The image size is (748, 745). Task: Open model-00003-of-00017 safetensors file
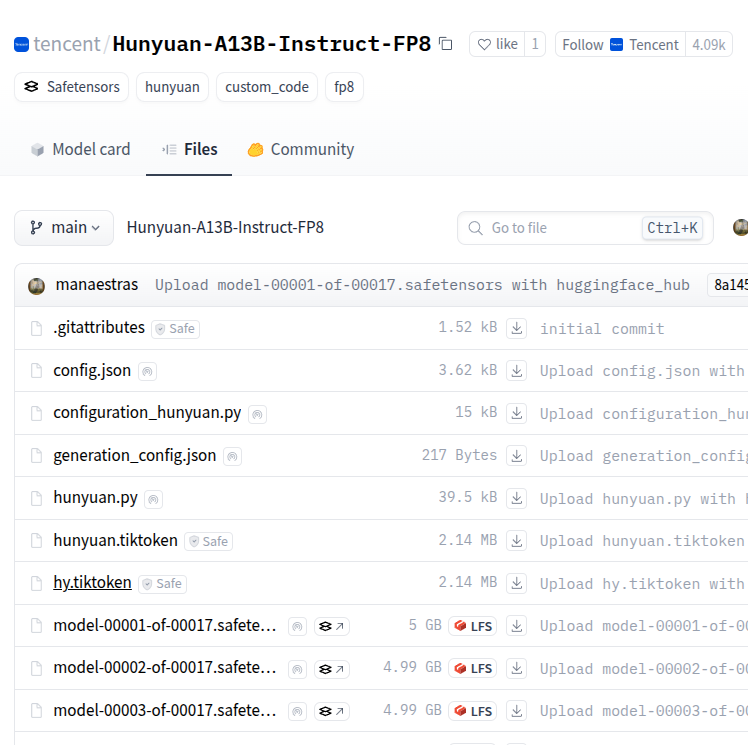pyautogui.click(x=165, y=710)
